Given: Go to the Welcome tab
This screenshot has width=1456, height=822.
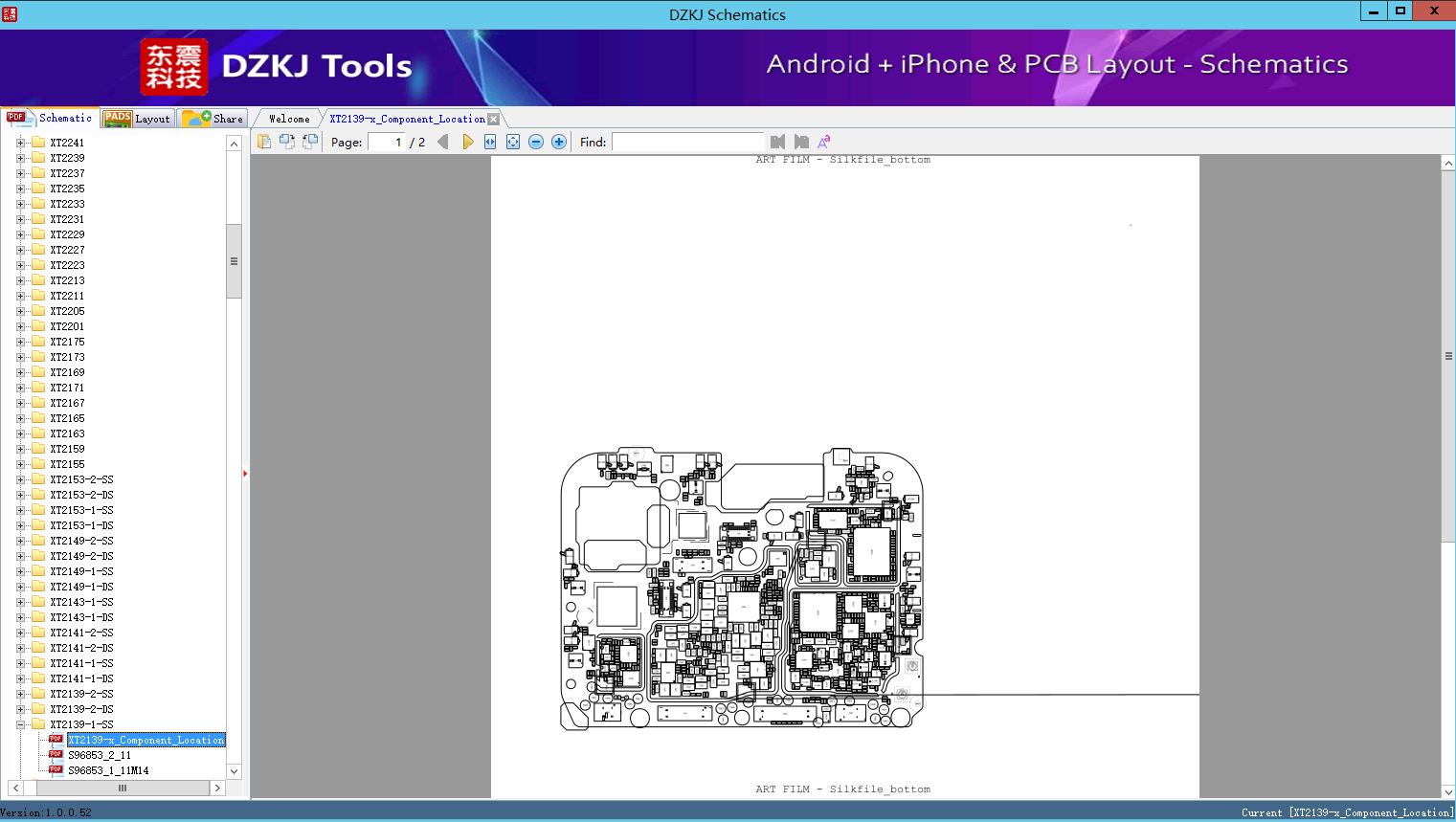Looking at the screenshot, I should point(288,119).
